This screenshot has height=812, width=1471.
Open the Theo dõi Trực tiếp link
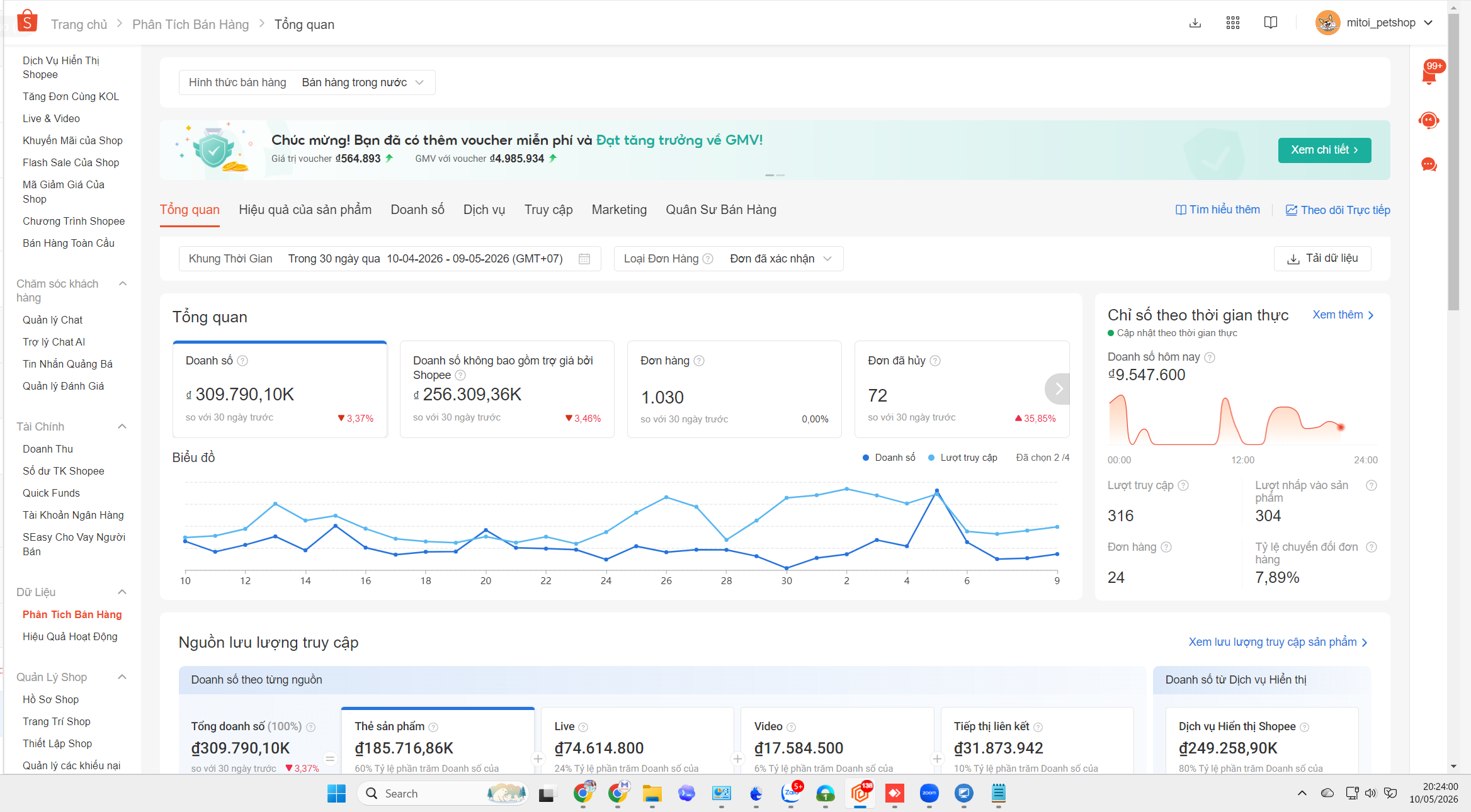click(x=1338, y=210)
